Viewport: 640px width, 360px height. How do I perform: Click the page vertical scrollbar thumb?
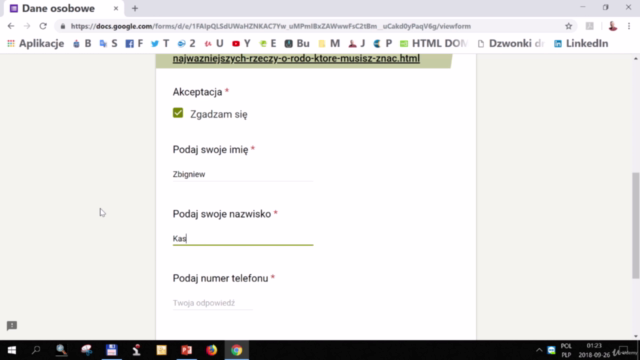636,225
